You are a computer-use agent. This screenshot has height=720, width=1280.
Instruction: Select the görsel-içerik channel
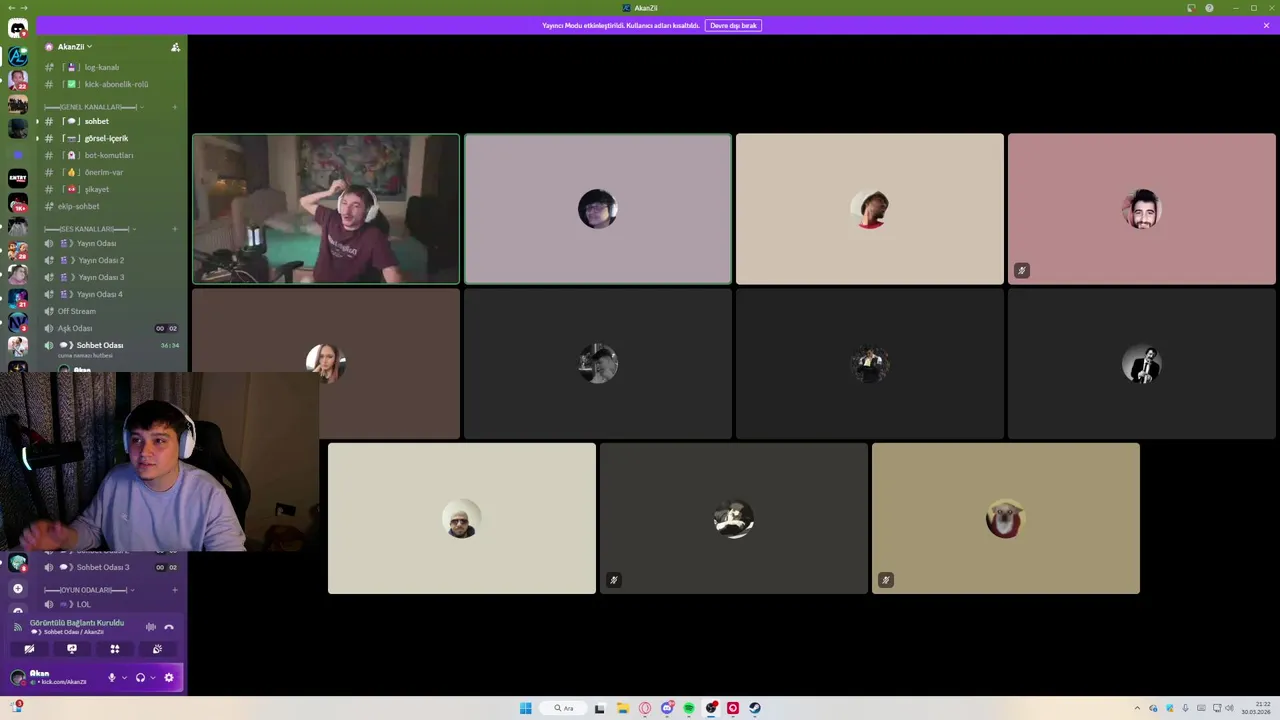[110, 138]
